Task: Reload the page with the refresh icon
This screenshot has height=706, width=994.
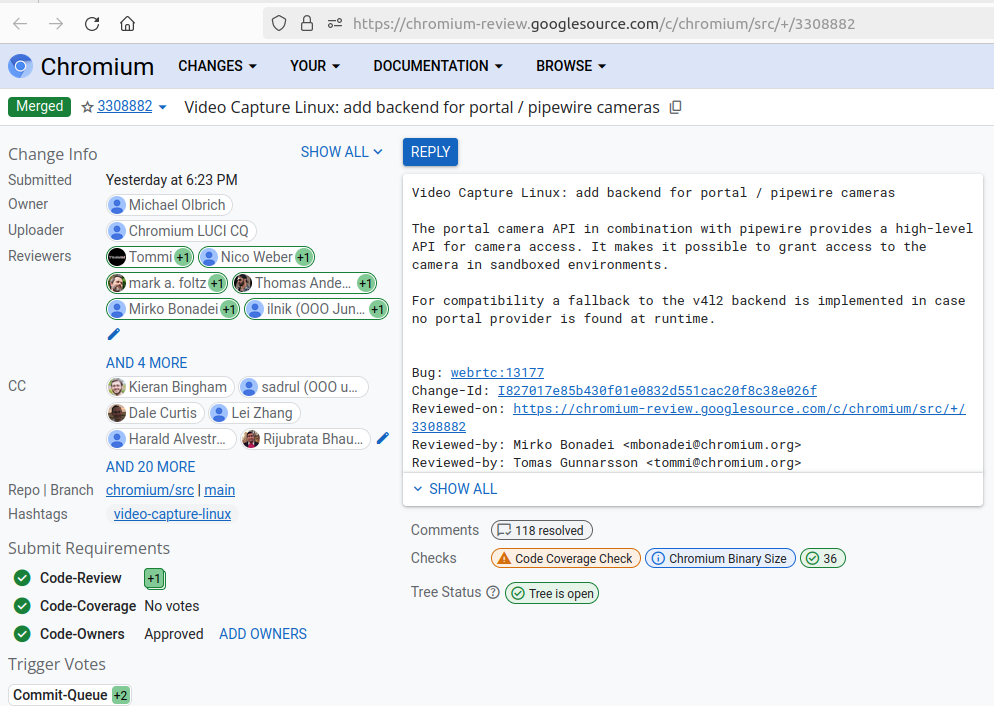Action: (92, 24)
